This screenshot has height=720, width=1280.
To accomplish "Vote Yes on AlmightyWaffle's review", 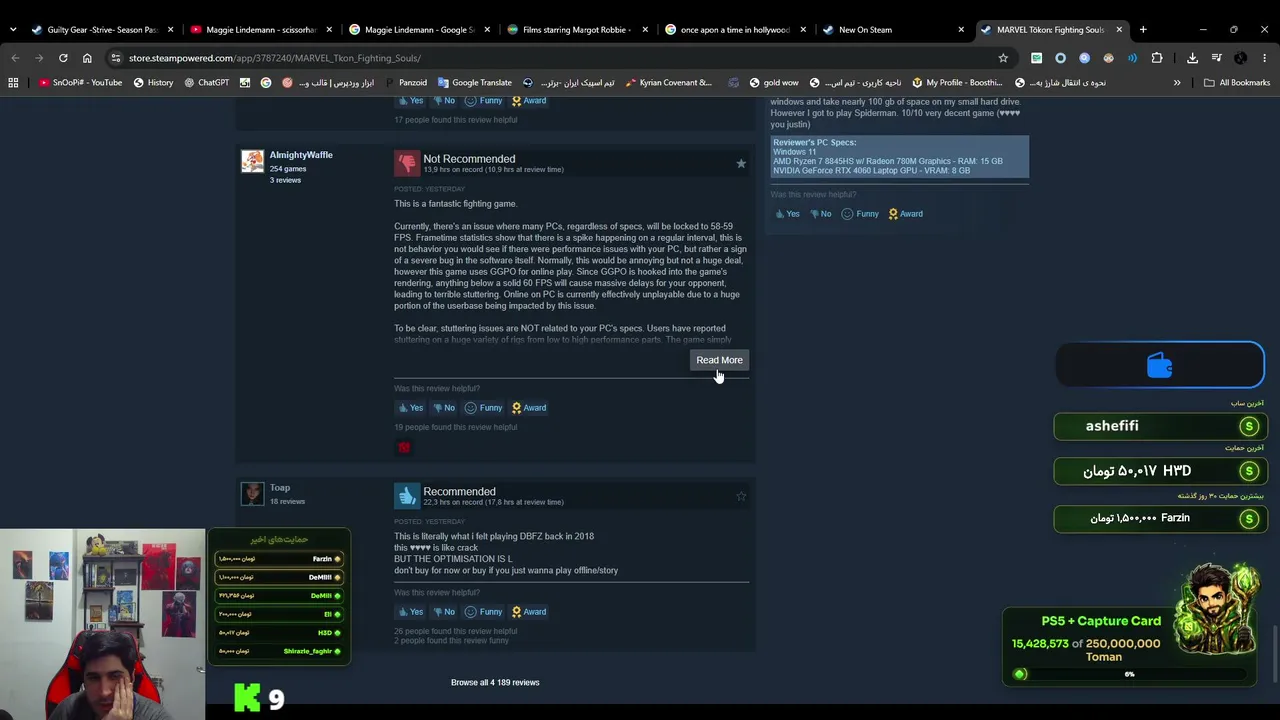I will point(411,408).
